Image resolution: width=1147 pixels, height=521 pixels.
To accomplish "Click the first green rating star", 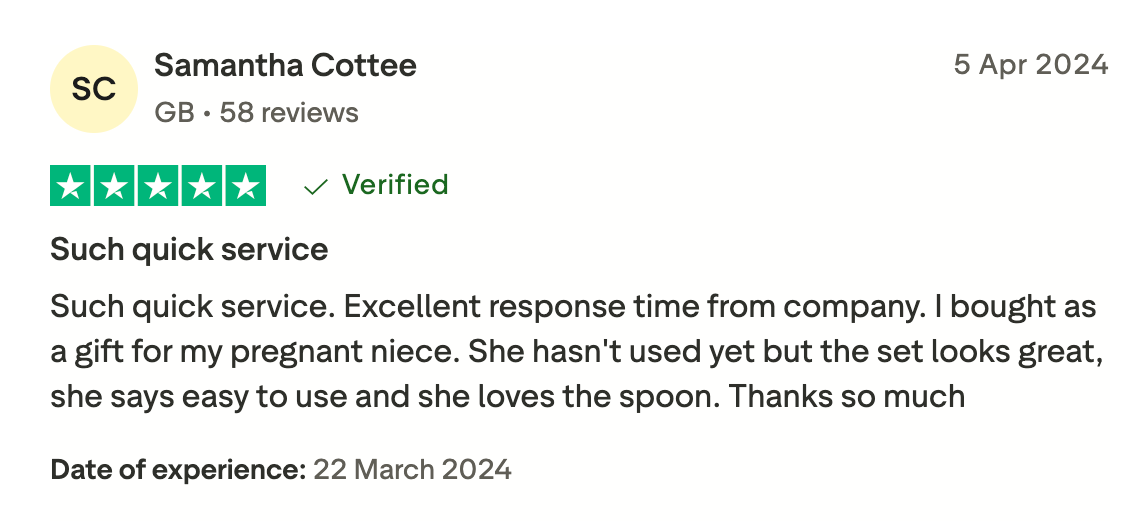I will click(71, 186).
